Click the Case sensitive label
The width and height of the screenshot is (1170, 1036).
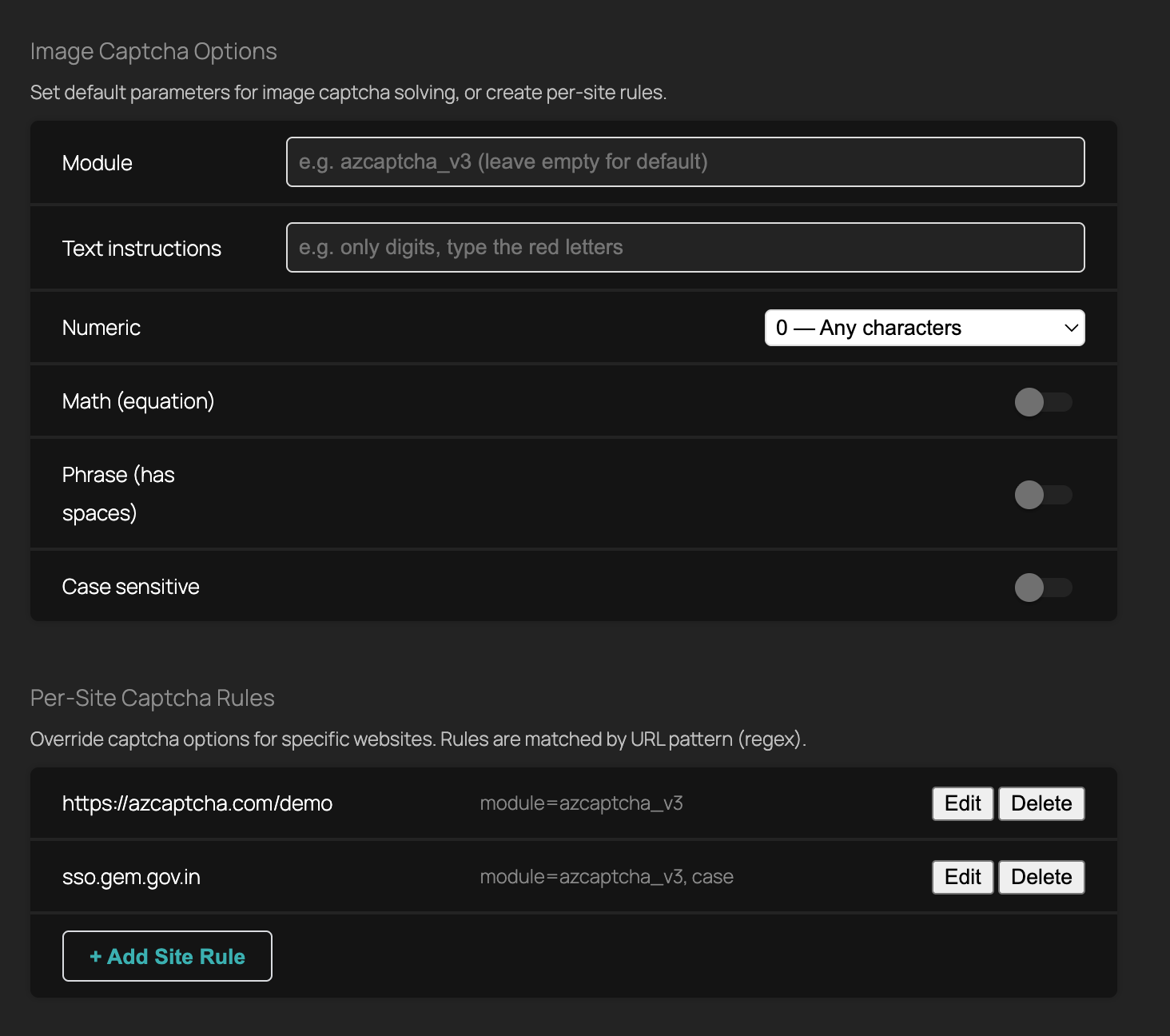point(131,587)
